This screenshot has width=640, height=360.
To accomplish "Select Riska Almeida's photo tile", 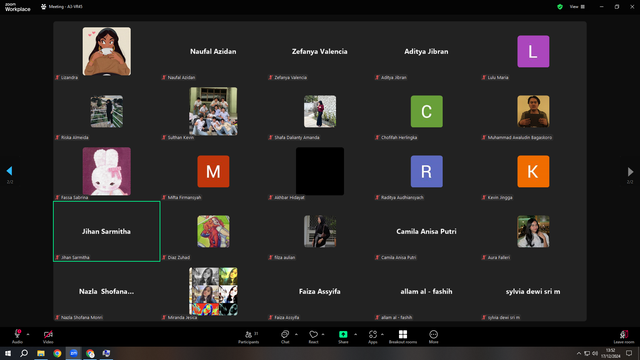I will tap(107, 111).
